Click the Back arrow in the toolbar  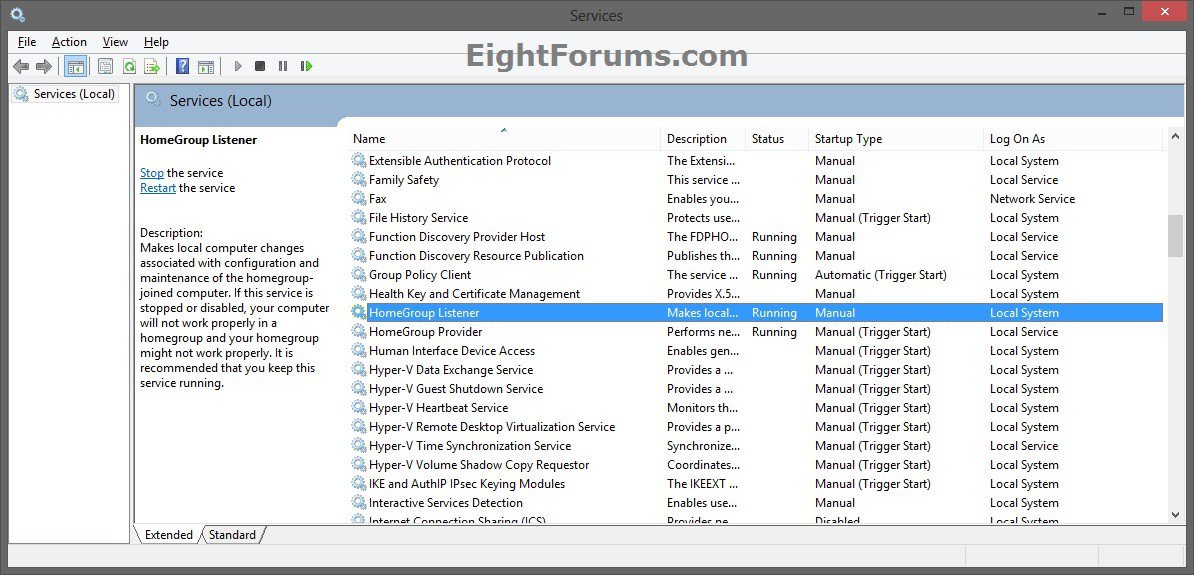(21, 66)
